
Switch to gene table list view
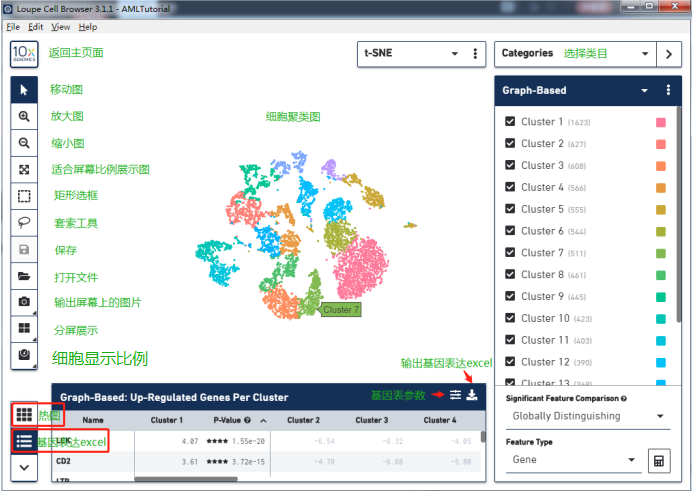click(24, 441)
